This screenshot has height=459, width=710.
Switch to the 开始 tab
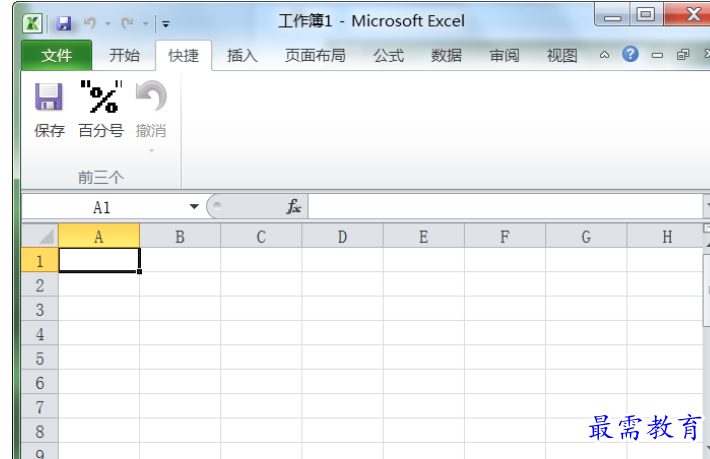tap(124, 55)
